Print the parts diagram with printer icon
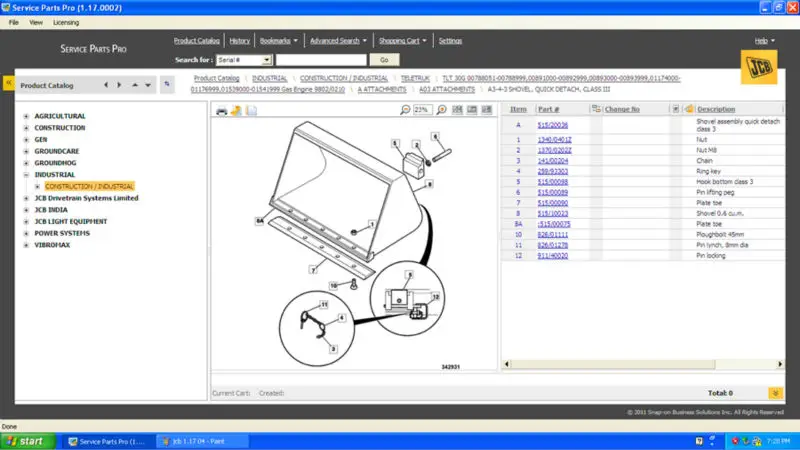The height and width of the screenshot is (450, 800). pos(221,110)
